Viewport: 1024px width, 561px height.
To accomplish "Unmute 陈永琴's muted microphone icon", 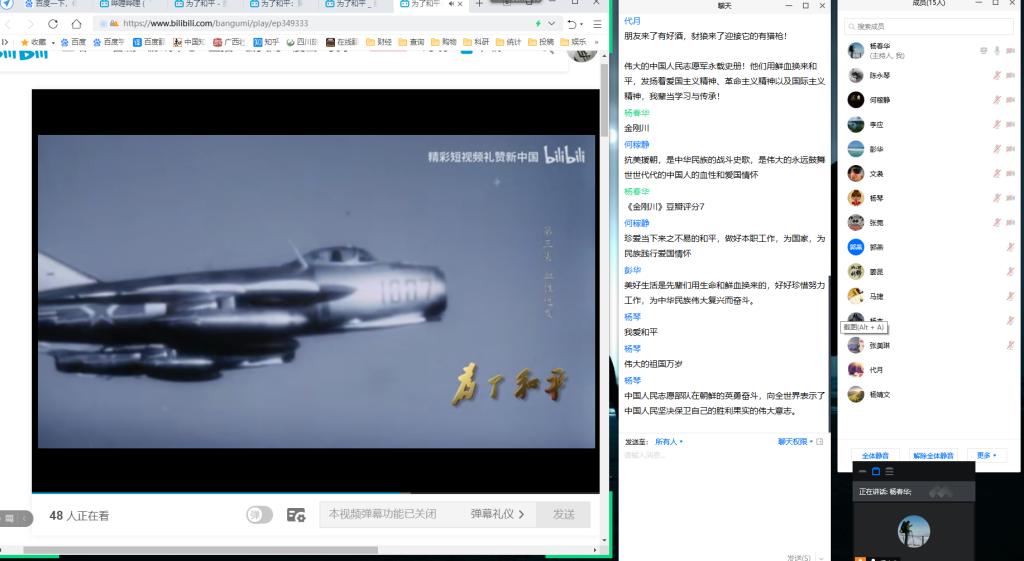I will click(x=997, y=76).
